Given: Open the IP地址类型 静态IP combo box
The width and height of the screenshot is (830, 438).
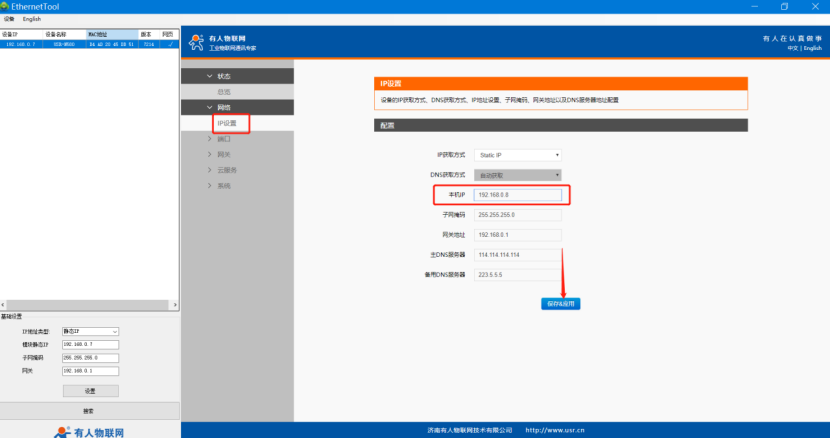Looking at the screenshot, I should (90, 331).
